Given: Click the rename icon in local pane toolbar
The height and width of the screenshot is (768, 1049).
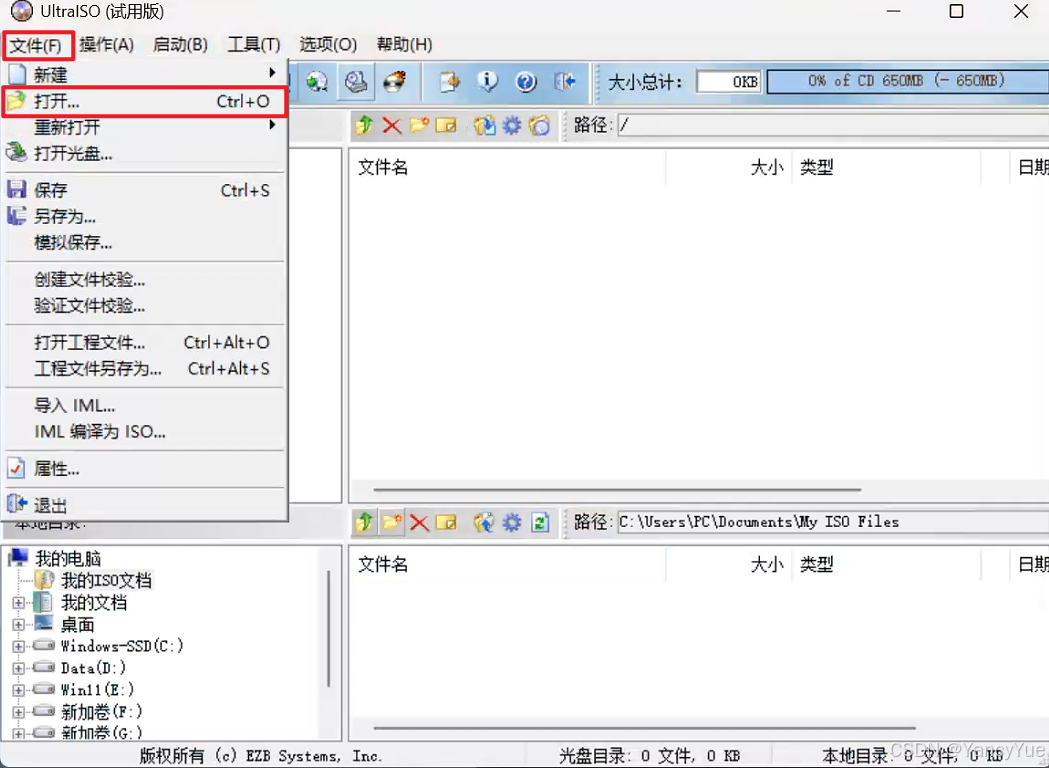Looking at the screenshot, I should pyautogui.click(x=446, y=522).
